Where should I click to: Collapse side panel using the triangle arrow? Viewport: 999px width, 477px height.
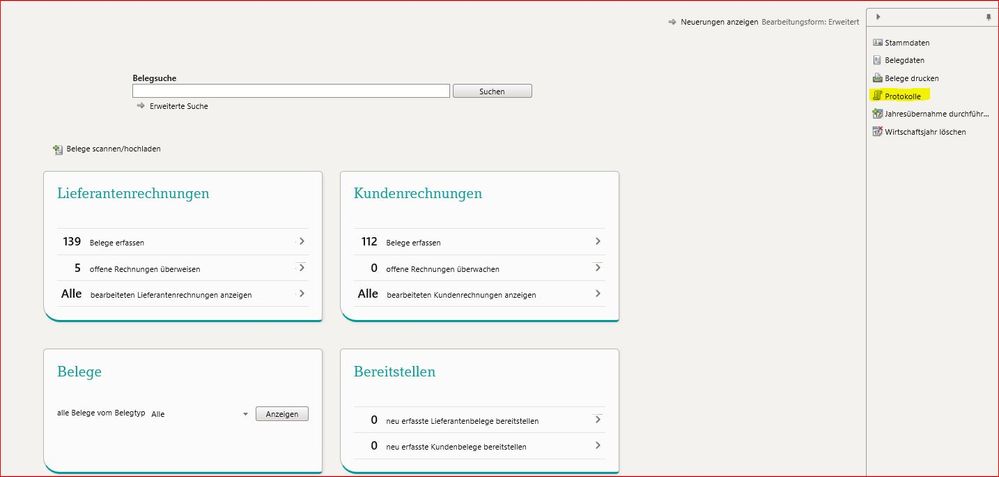point(878,17)
